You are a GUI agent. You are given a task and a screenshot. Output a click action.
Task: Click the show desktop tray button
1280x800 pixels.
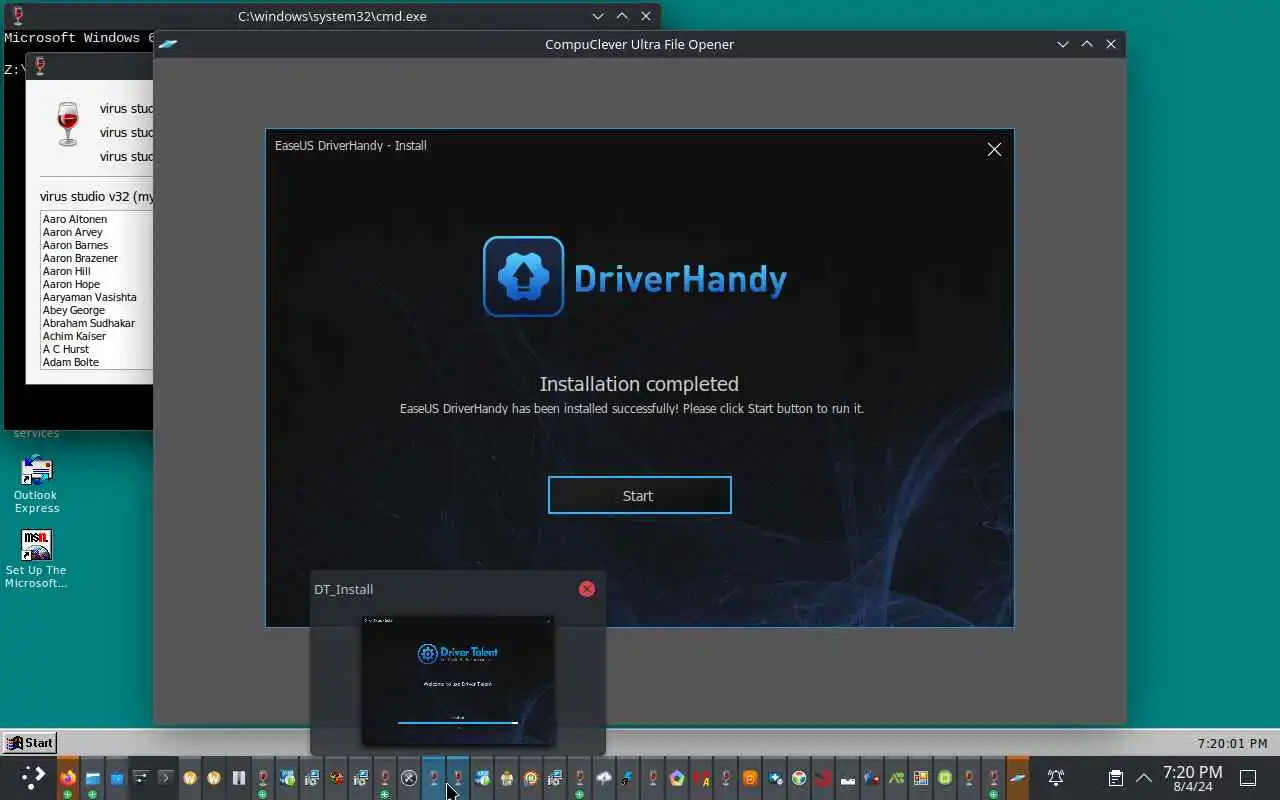pos(1248,778)
